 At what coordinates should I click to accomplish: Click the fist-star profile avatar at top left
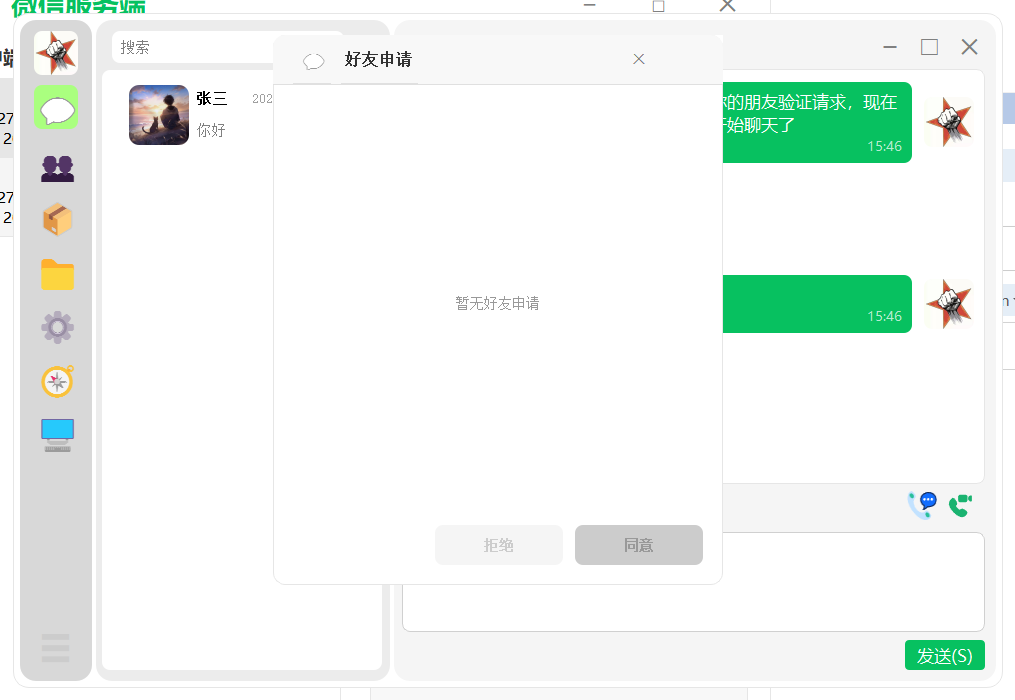click(x=55, y=52)
